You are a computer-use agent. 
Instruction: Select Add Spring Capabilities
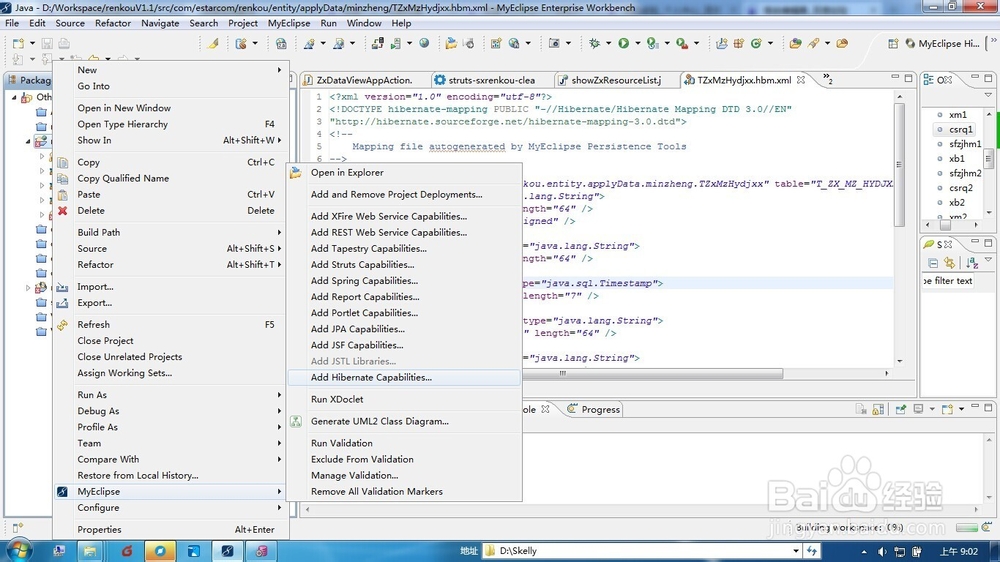tap(404, 281)
